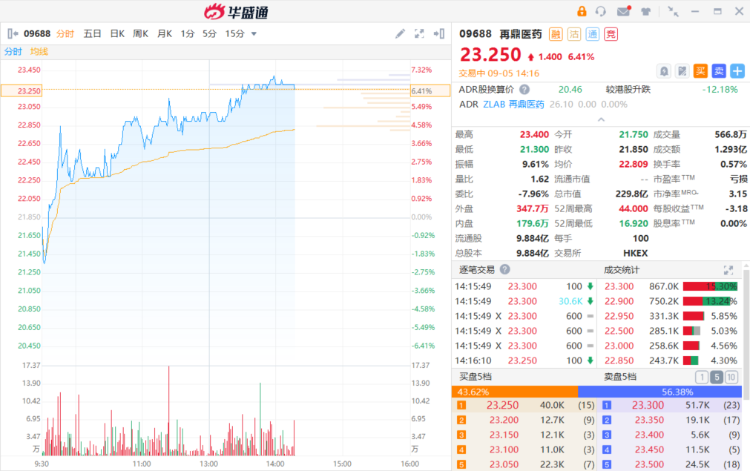This screenshot has width=750, height=471.
Task: Open customer service headset icon
Action: (x=601, y=11)
